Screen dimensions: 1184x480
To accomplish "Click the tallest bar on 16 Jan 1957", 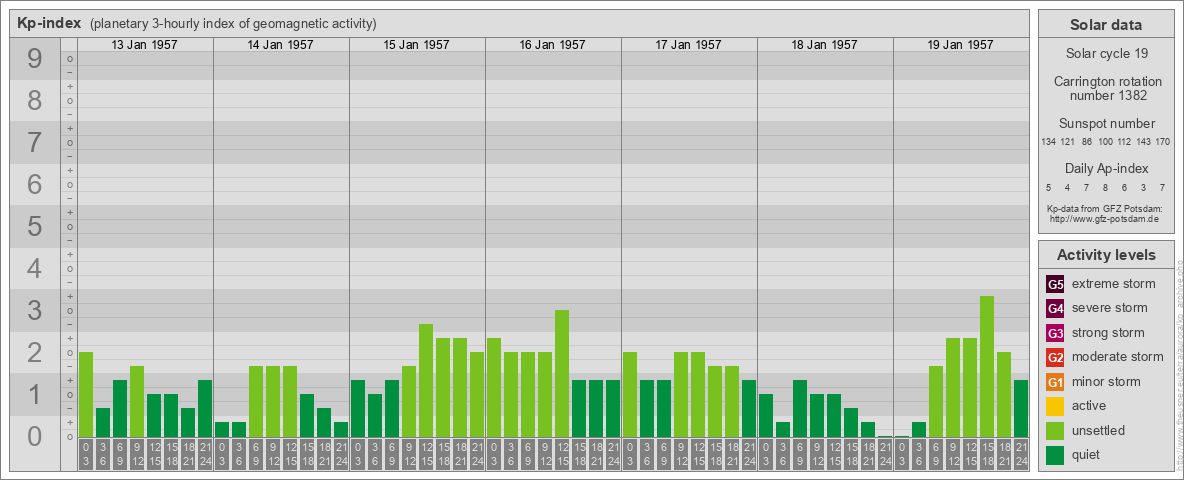I will (x=561, y=374).
